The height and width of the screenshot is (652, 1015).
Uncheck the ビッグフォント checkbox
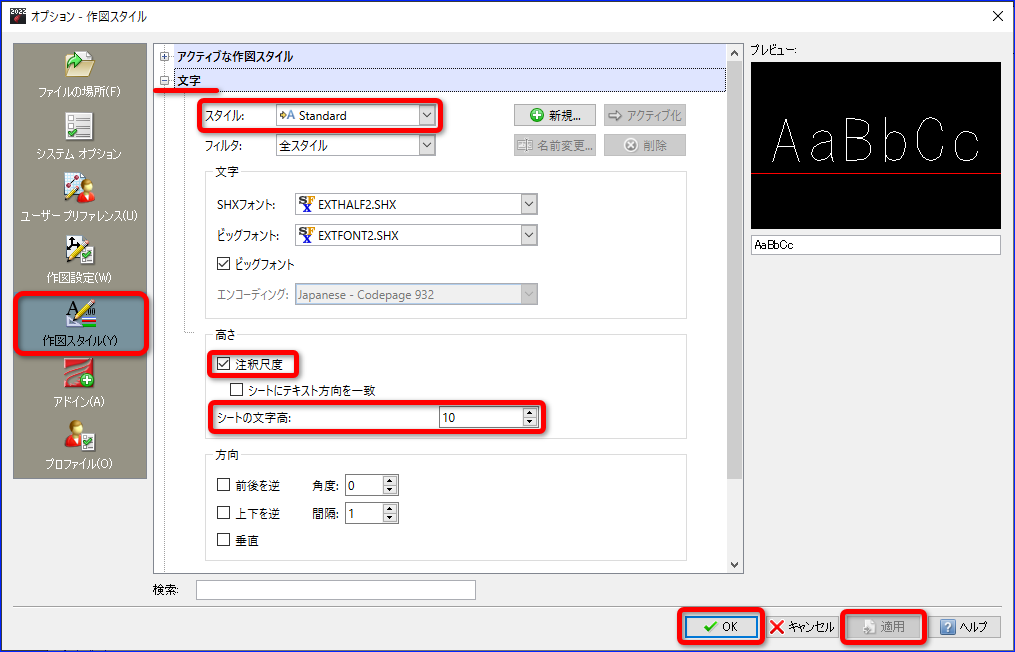click(224, 265)
